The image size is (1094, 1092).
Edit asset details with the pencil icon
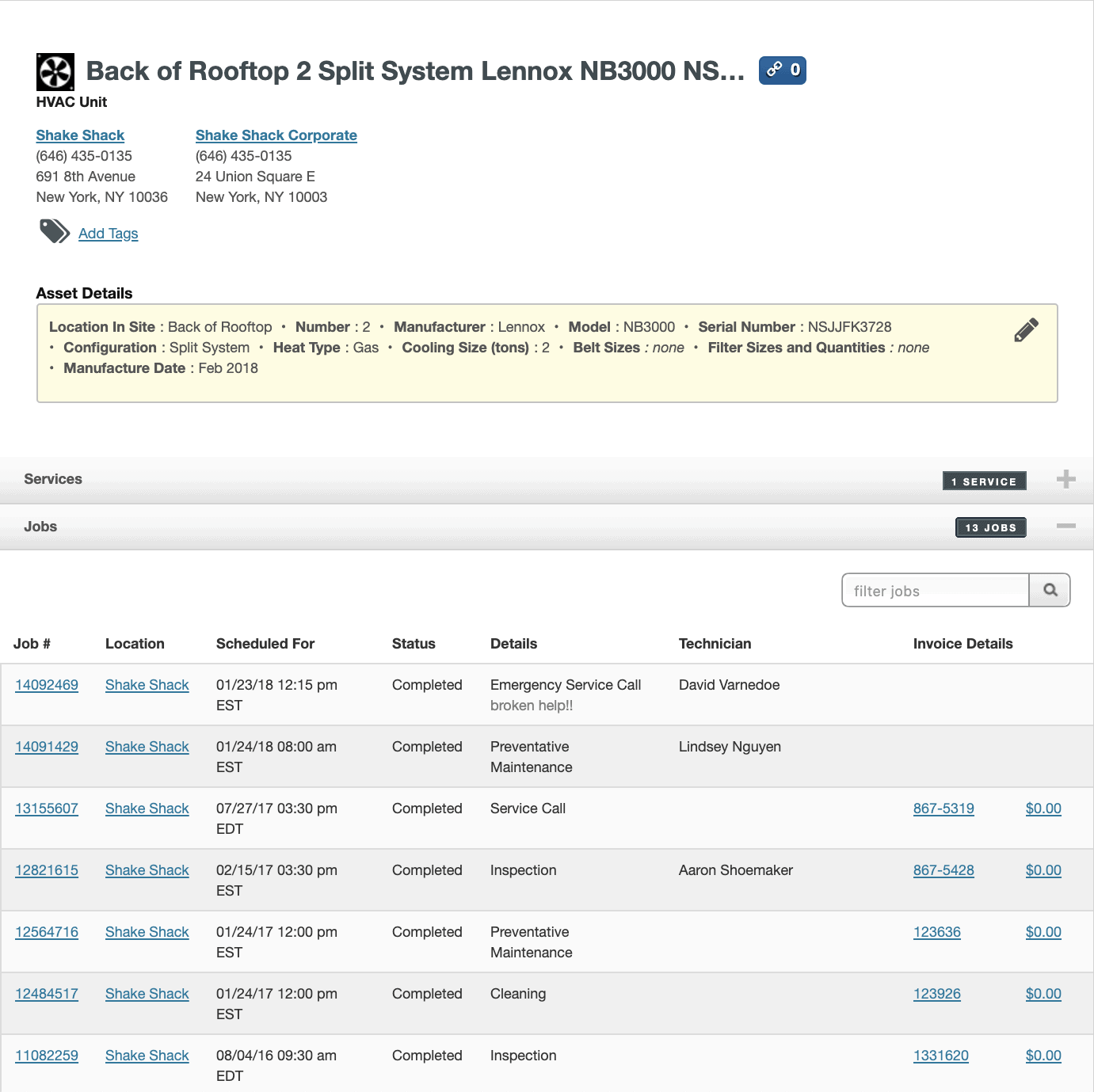point(1026,330)
